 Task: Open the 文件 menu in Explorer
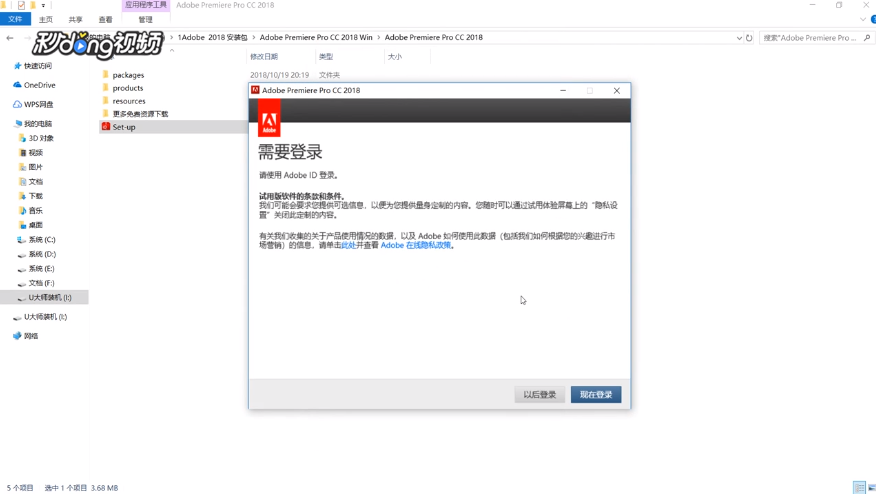coord(15,19)
